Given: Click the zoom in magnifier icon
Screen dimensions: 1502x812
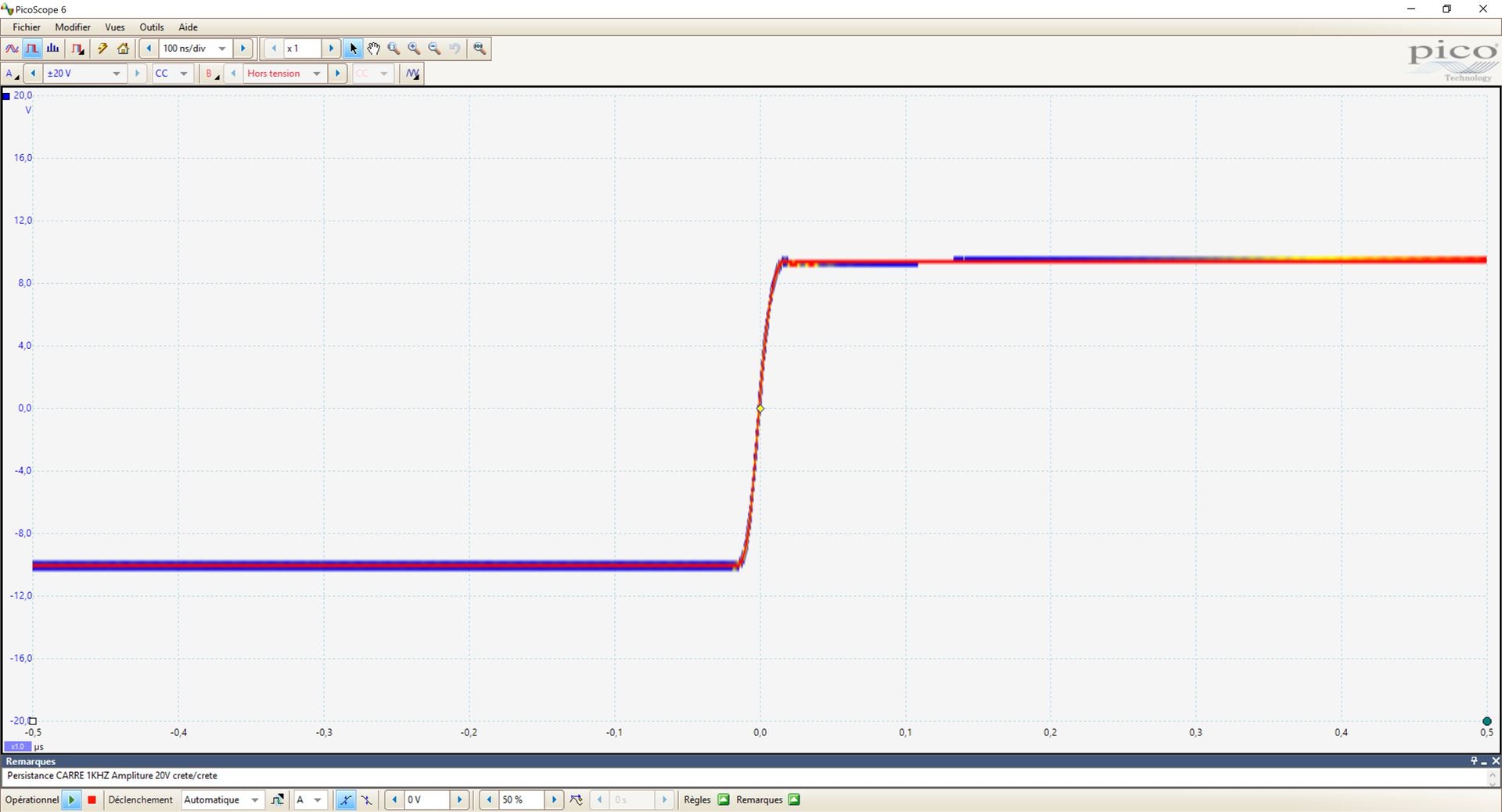Looking at the screenshot, I should (x=415, y=49).
